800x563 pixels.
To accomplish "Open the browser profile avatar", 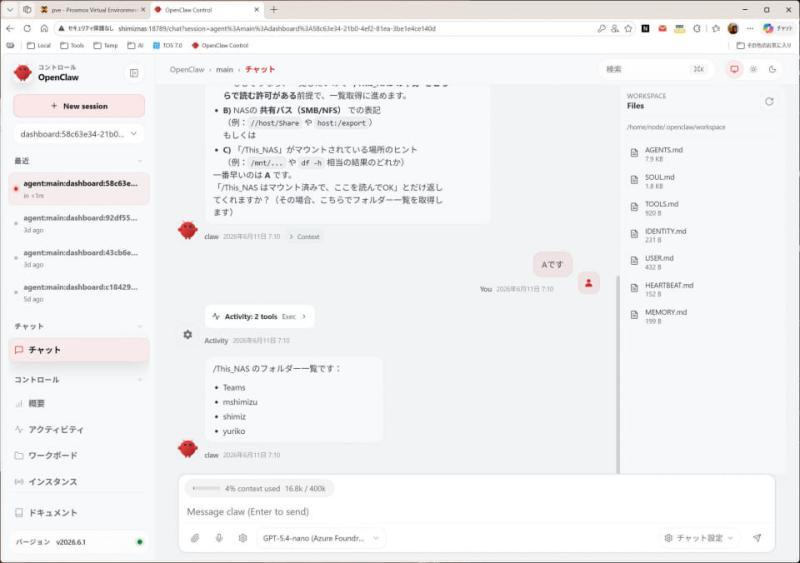I will pyautogui.click(x=733, y=29).
